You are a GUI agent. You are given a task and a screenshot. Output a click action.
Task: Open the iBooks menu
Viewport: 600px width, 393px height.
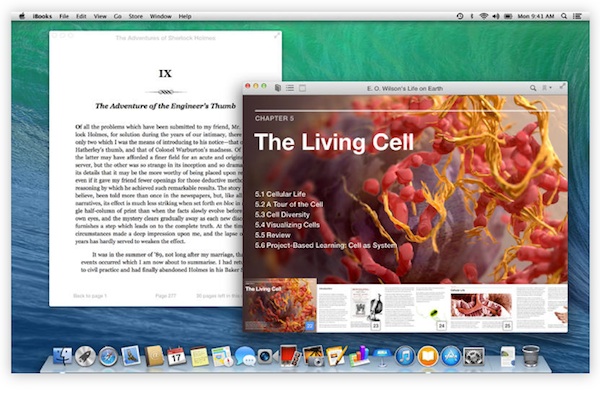tap(42, 16)
